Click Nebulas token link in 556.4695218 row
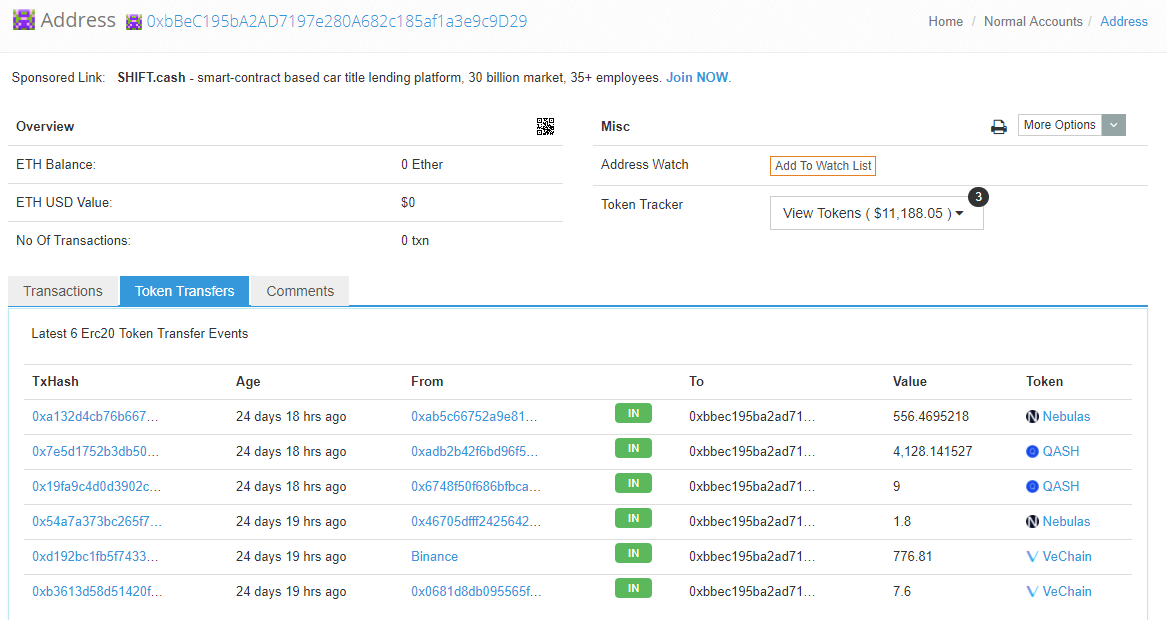 pos(1066,417)
